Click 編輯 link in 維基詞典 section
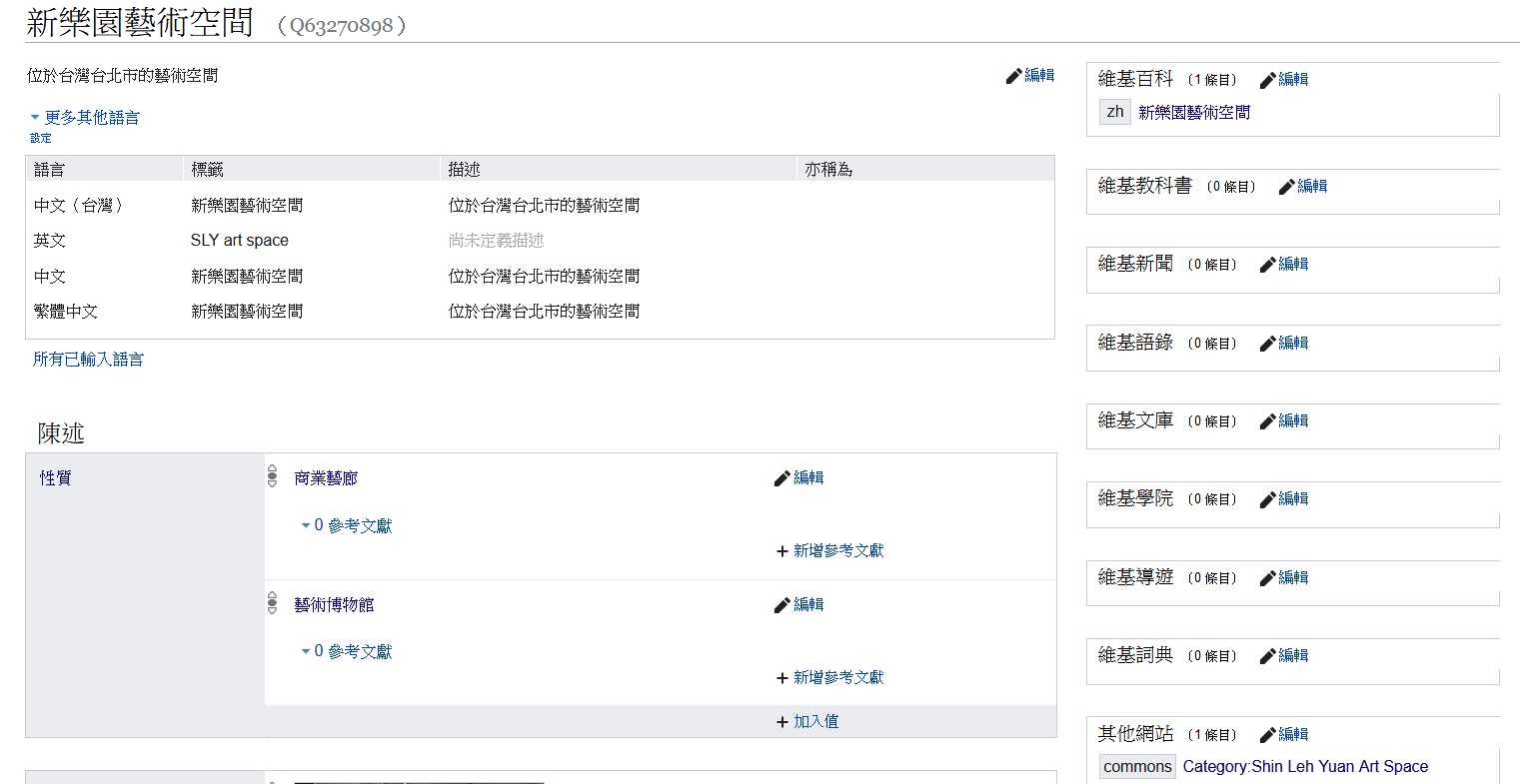 [x=1293, y=656]
